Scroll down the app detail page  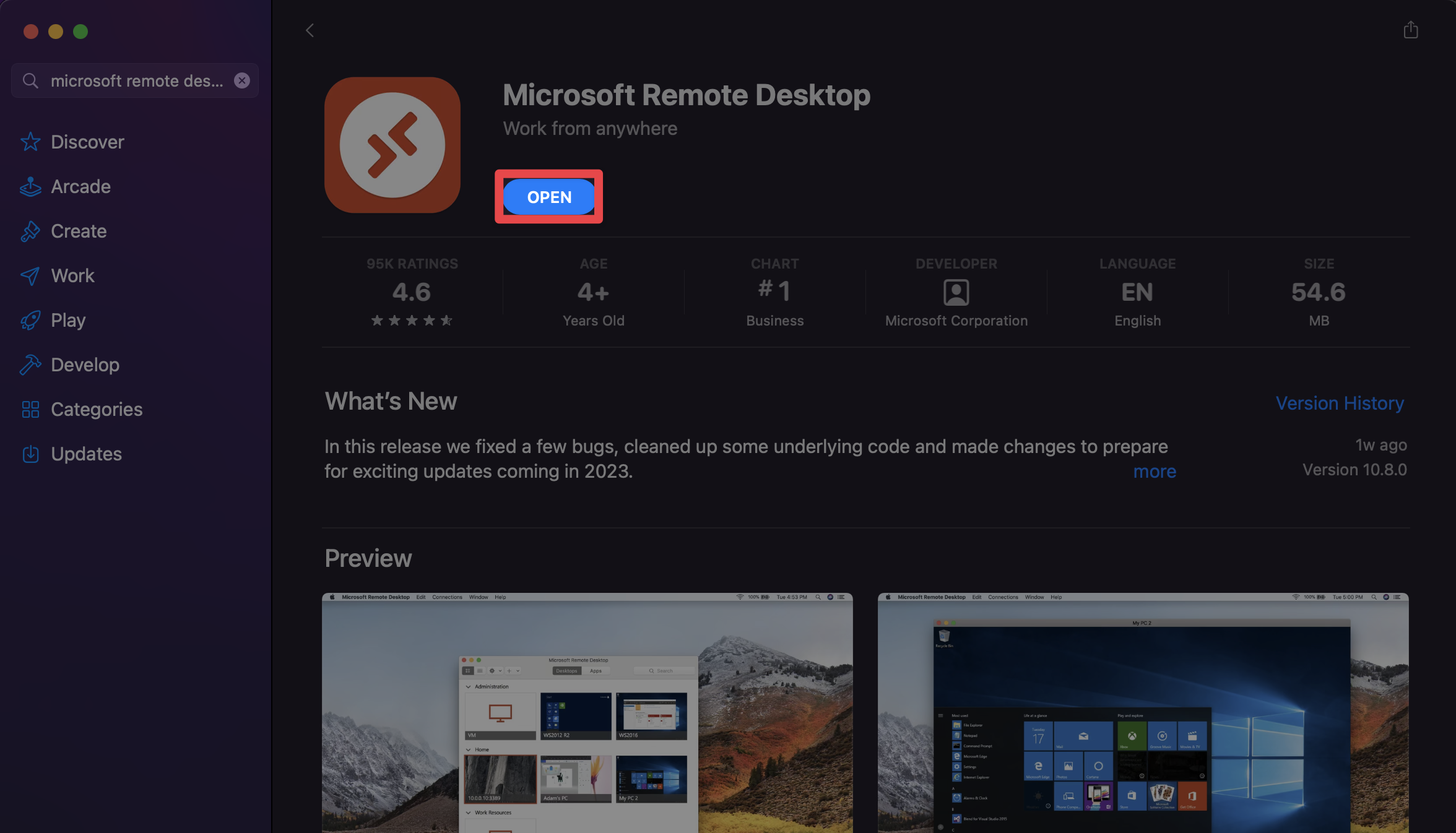pyautogui.click(x=863, y=500)
